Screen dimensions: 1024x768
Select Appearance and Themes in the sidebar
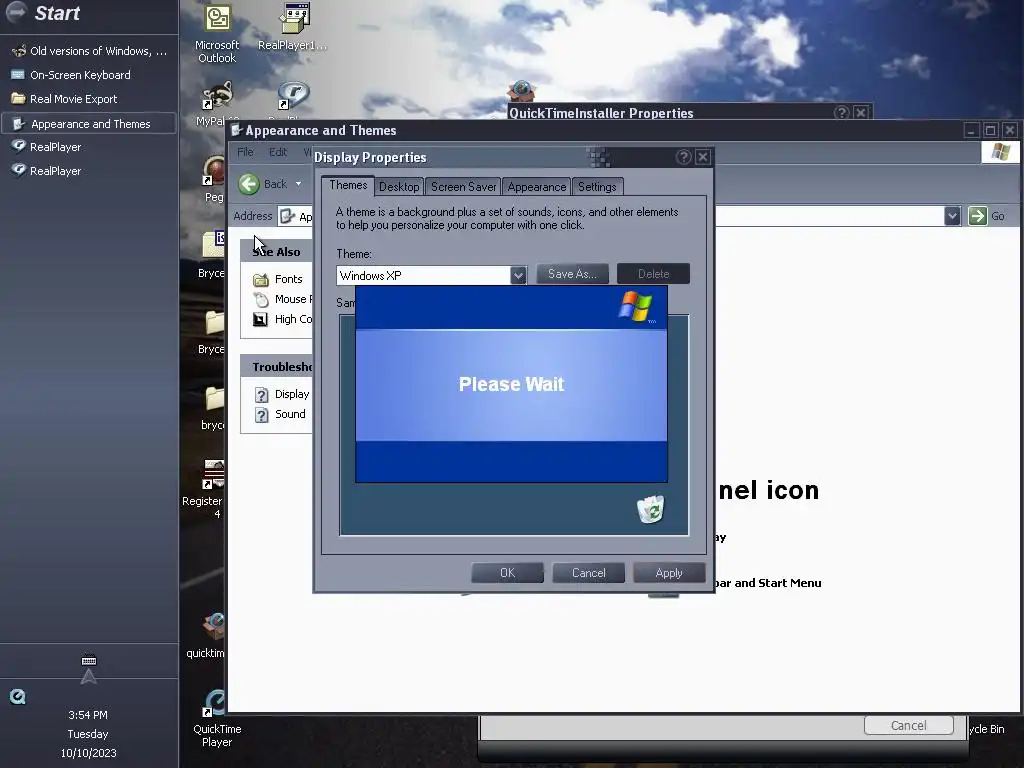coord(89,124)
